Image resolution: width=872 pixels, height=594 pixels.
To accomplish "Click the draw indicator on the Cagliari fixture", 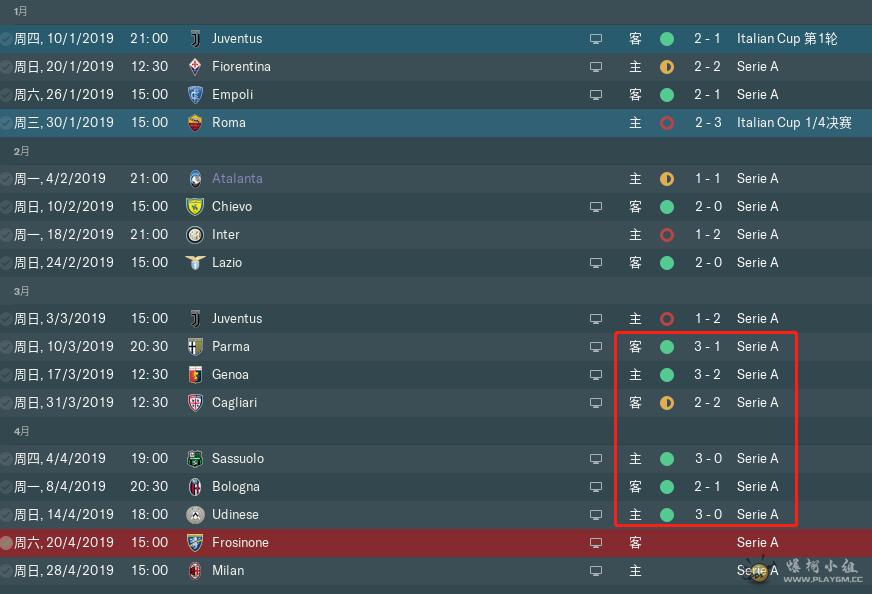I will coord(667,403).
